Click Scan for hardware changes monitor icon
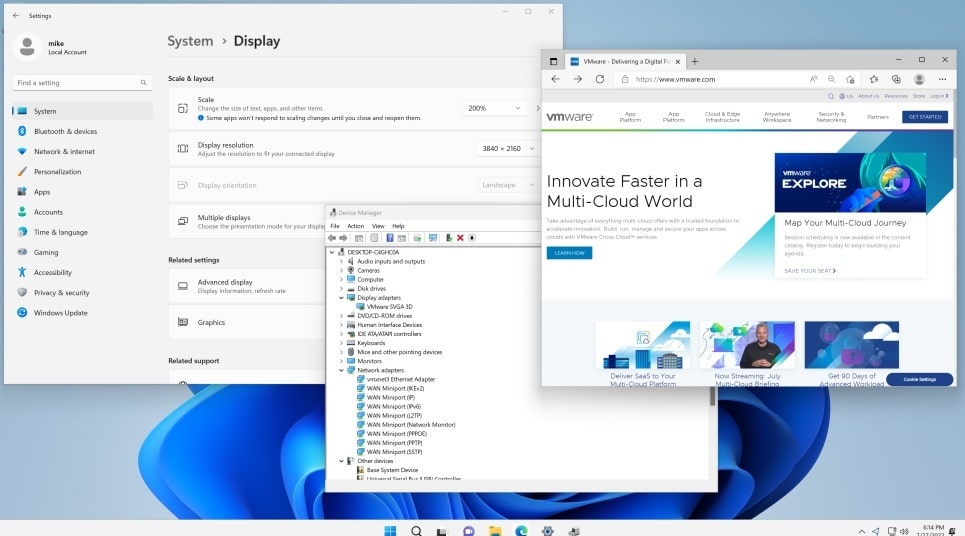965x536 pixels. pos(433,238)
